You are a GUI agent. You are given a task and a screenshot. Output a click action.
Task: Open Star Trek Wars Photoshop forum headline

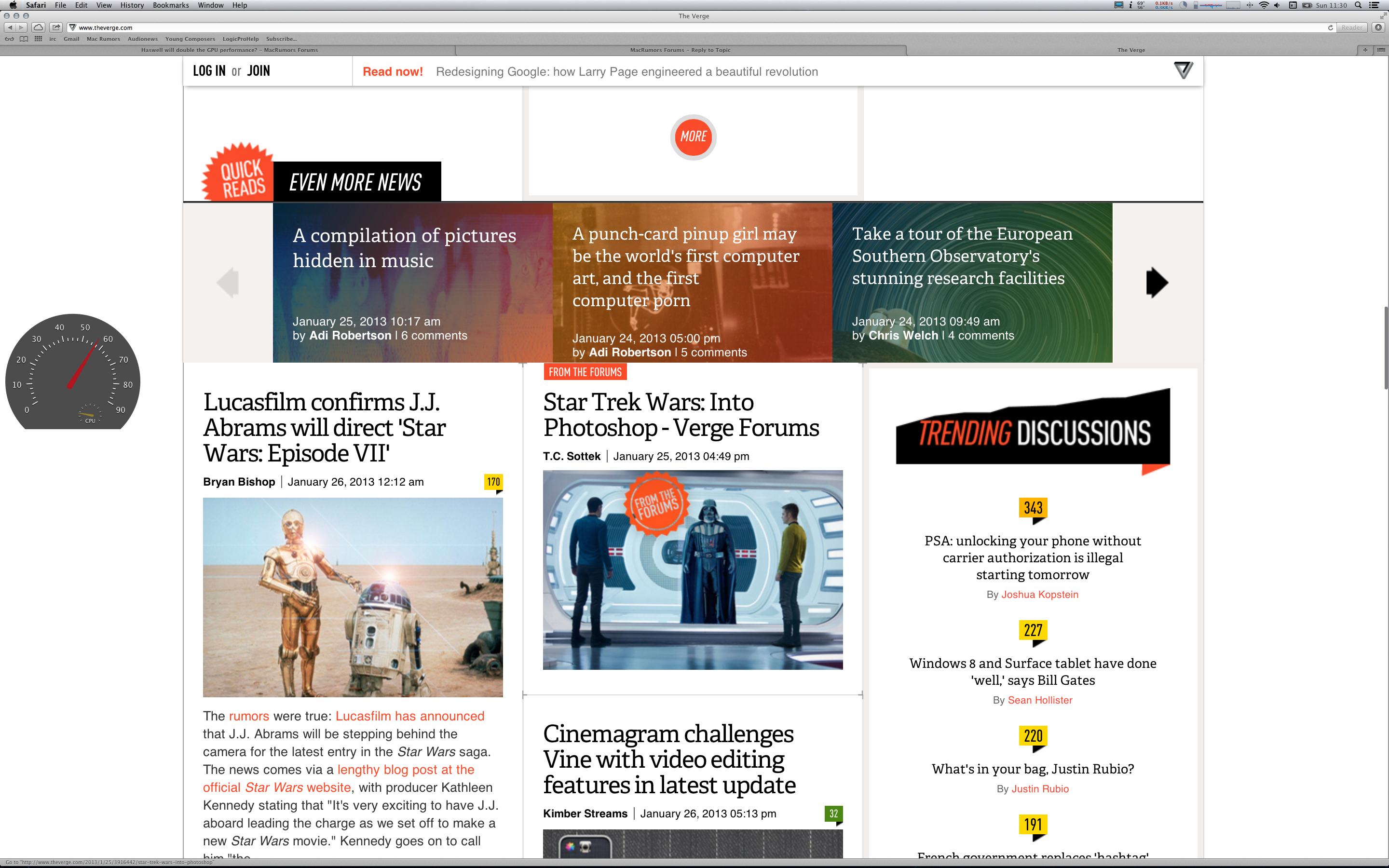[x=681, y=415]
